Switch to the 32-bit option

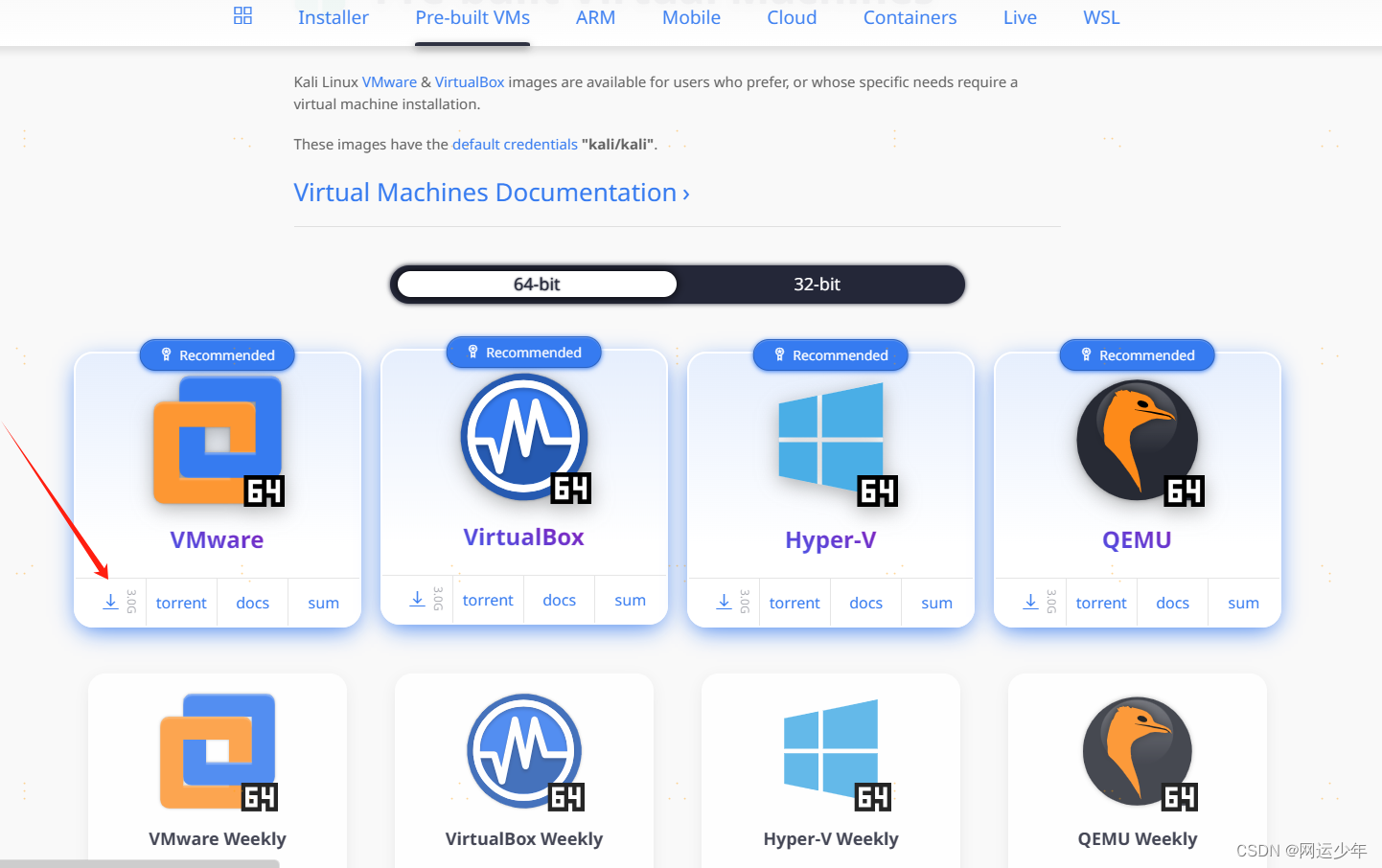(x=817, y=285)
